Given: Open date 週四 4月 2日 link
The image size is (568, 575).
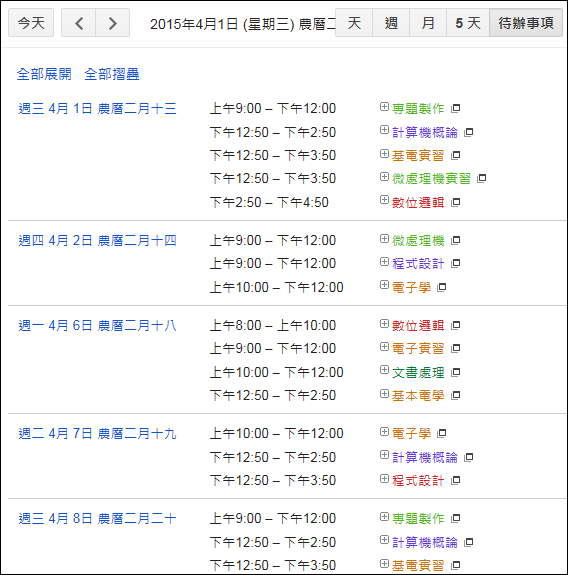Looking at the screenshot, I should click(x=97, y=241).
